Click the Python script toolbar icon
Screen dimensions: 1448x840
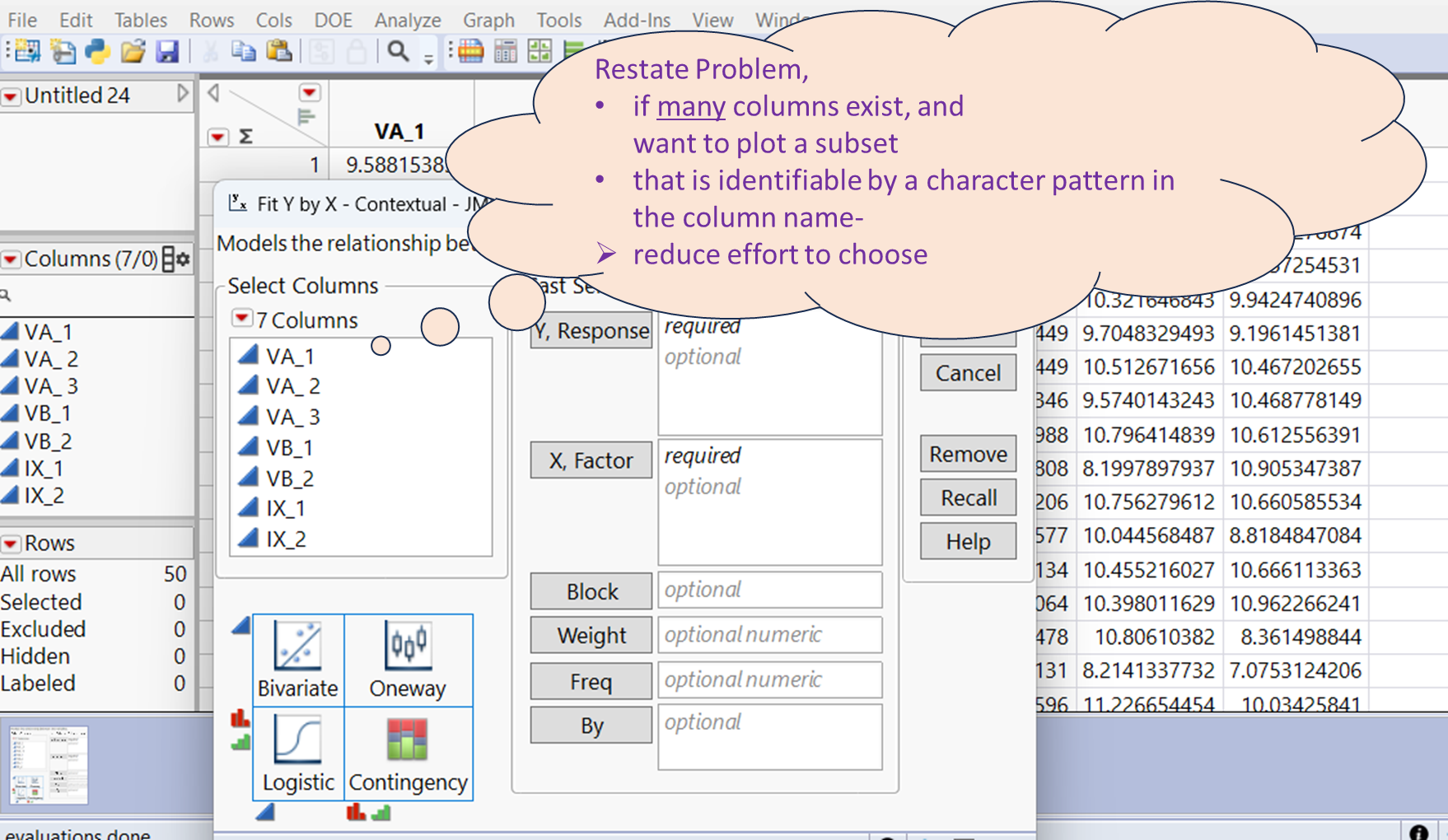98,52
